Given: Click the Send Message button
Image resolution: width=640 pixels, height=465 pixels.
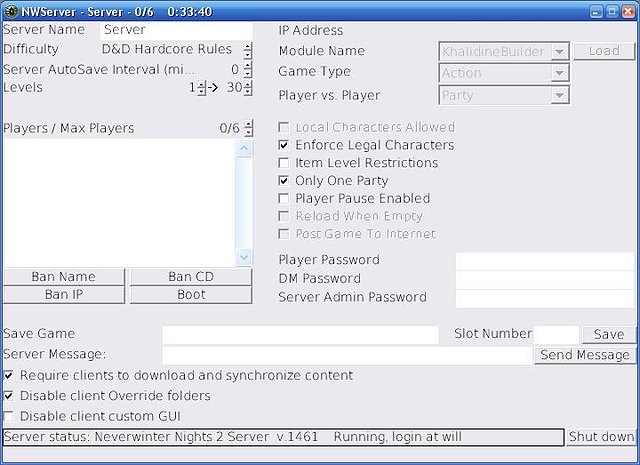Looking at the screenshot, I should pyautogui.click(x=585, y=355).
